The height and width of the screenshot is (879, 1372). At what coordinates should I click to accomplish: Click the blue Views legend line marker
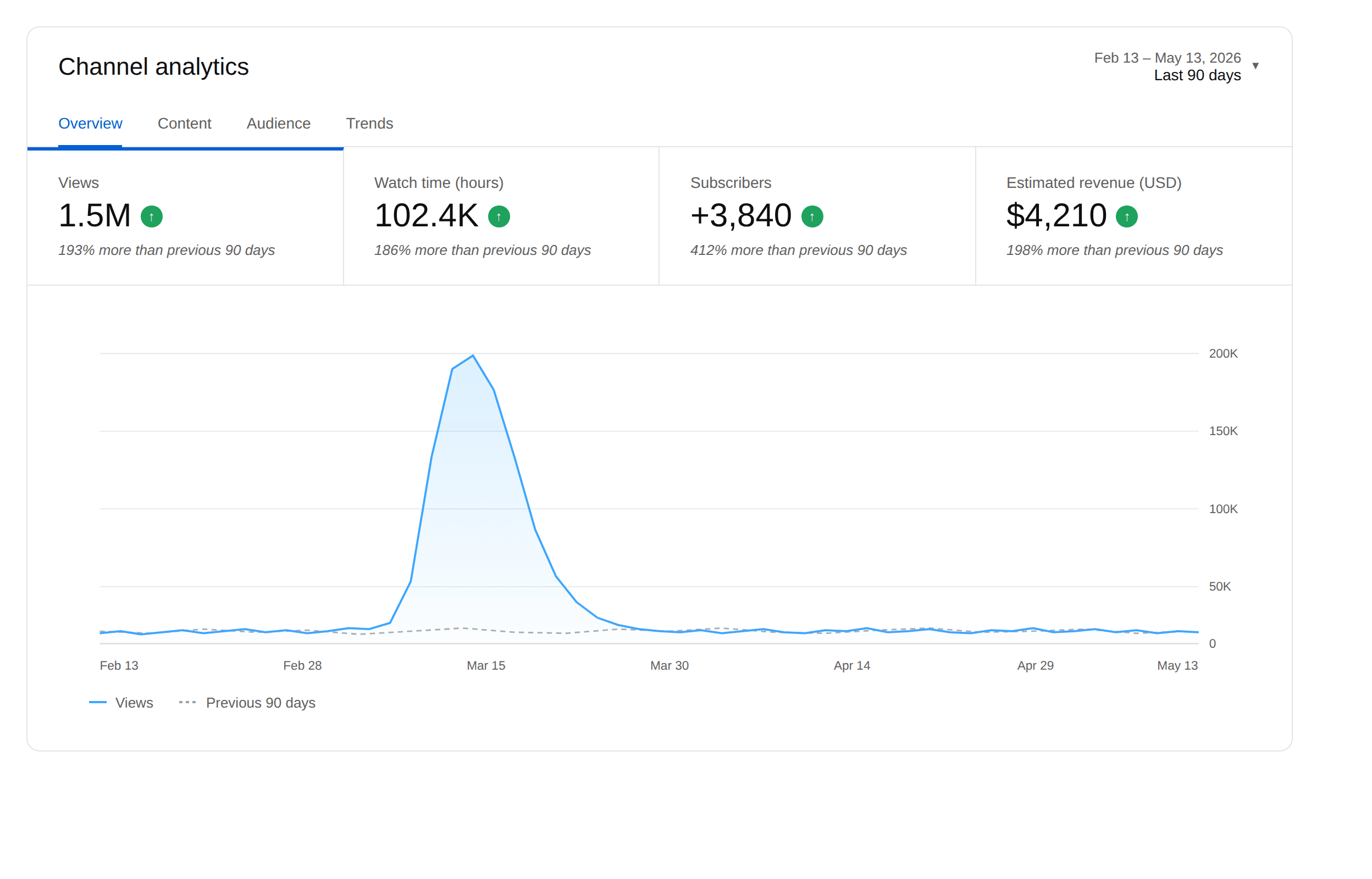click(98, 703)
